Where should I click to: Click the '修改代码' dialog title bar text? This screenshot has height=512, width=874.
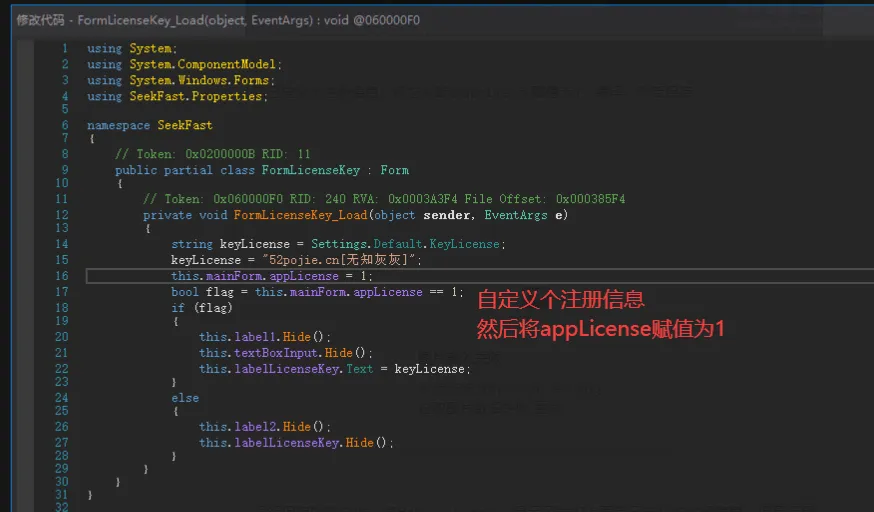(x=218, y=21)
